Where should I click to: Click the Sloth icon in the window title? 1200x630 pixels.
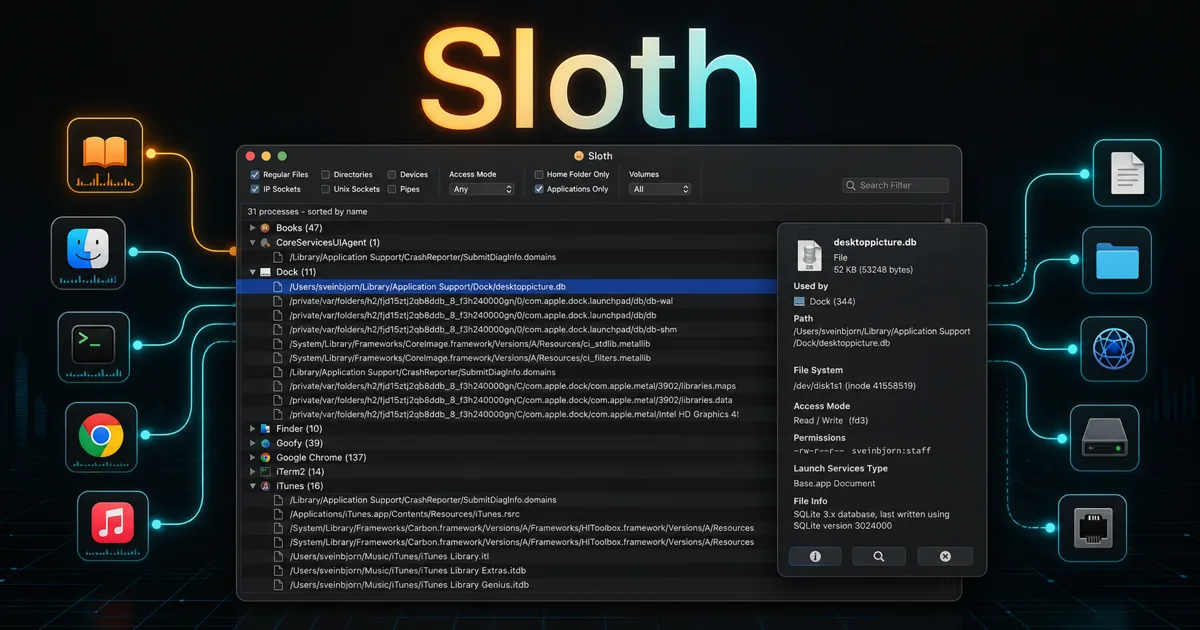579,156
